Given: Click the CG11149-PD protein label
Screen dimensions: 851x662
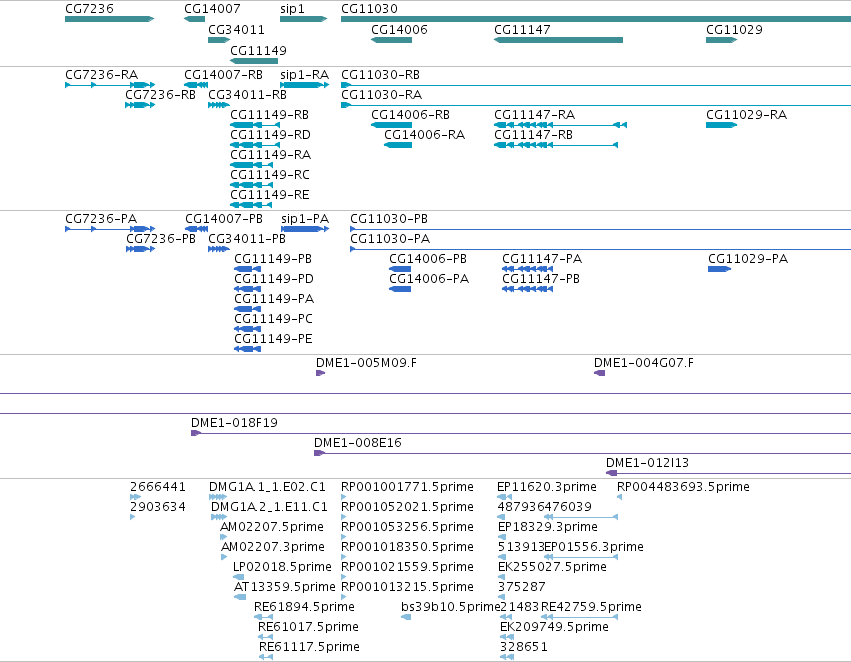Looking at the screenshot, I should tap(274, 279).
